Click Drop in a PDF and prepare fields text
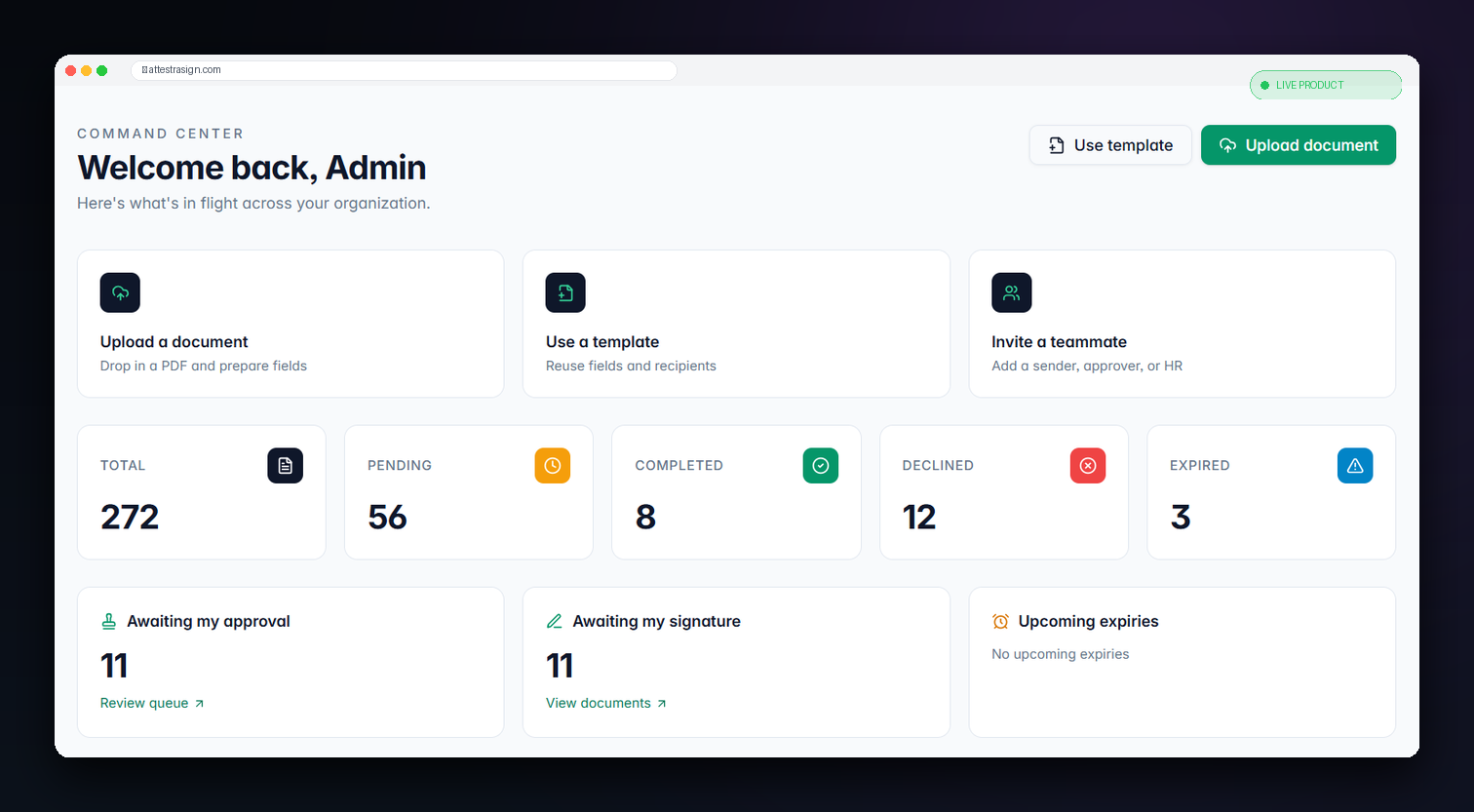Image resolution: width=1474 pixels, height=812 pixels. click(x=203, y=366)
